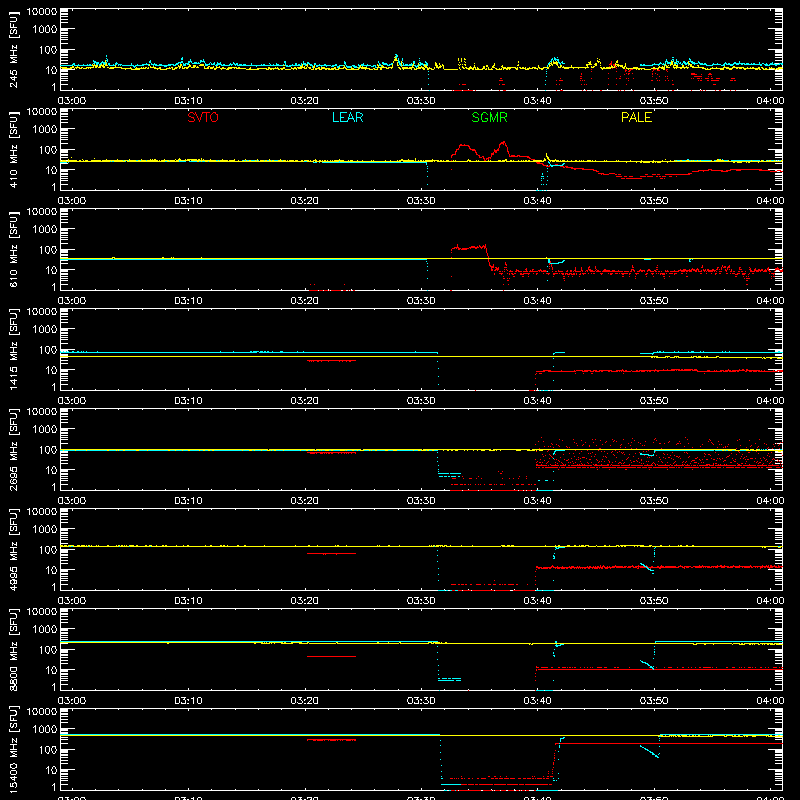Select the 610 MHz [SFU] axis label
The height and width of the screenshot is (800, 800).
coord(13,250)
